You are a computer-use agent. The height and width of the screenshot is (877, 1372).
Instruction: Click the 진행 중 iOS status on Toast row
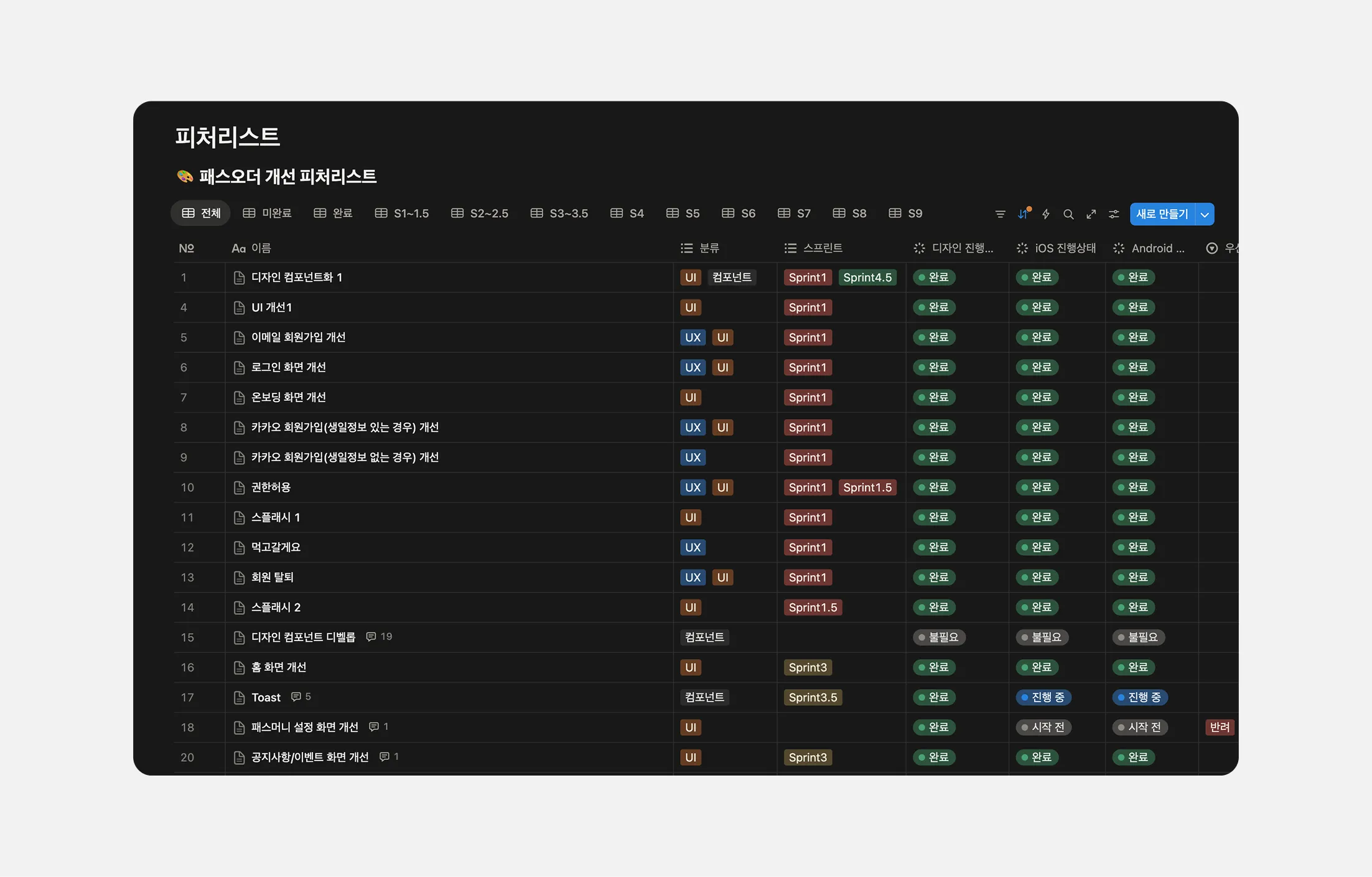pyautogui.click(x=1043, y=698)
